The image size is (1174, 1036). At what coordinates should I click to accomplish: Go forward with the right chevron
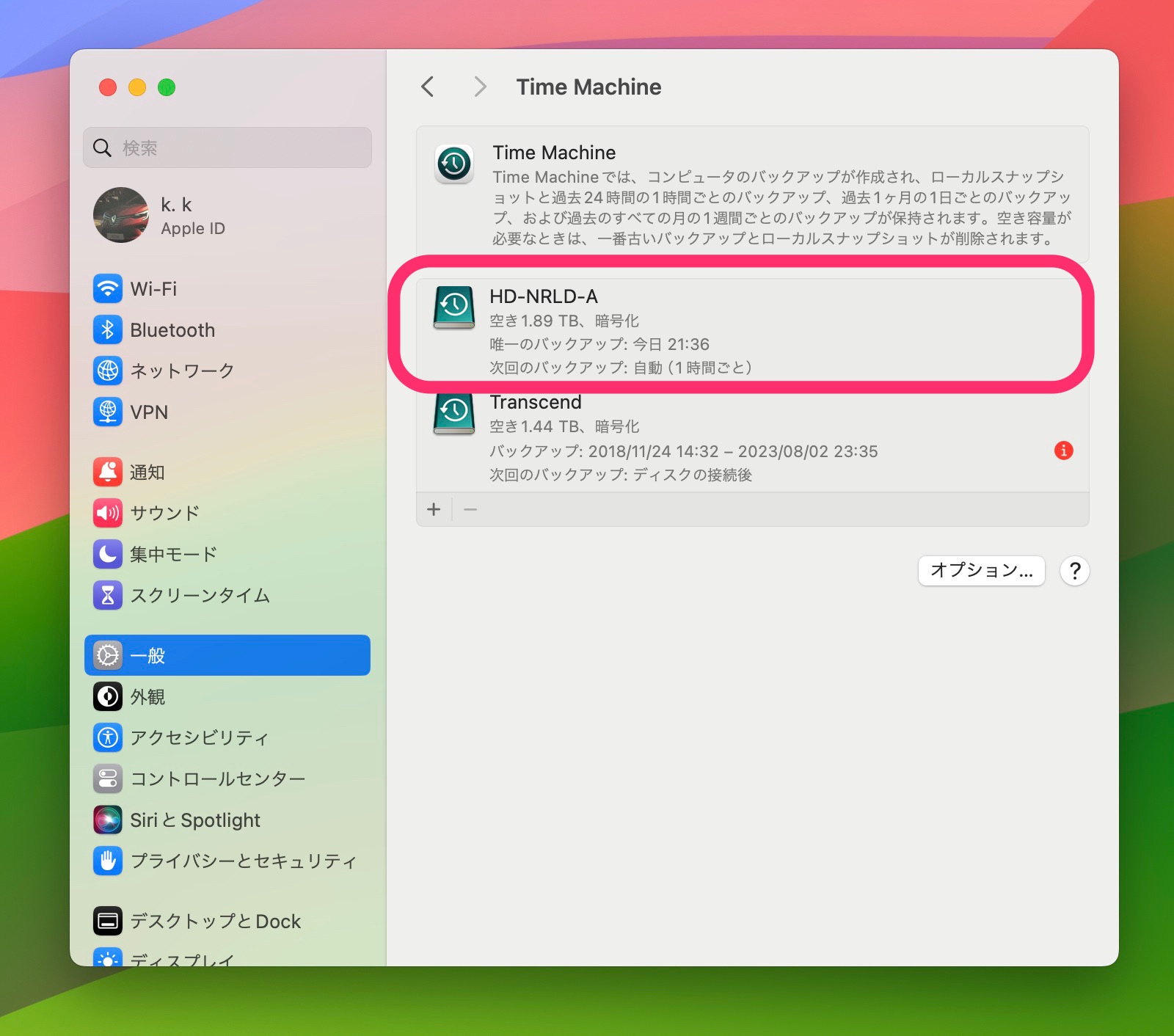tap(480, 87)
